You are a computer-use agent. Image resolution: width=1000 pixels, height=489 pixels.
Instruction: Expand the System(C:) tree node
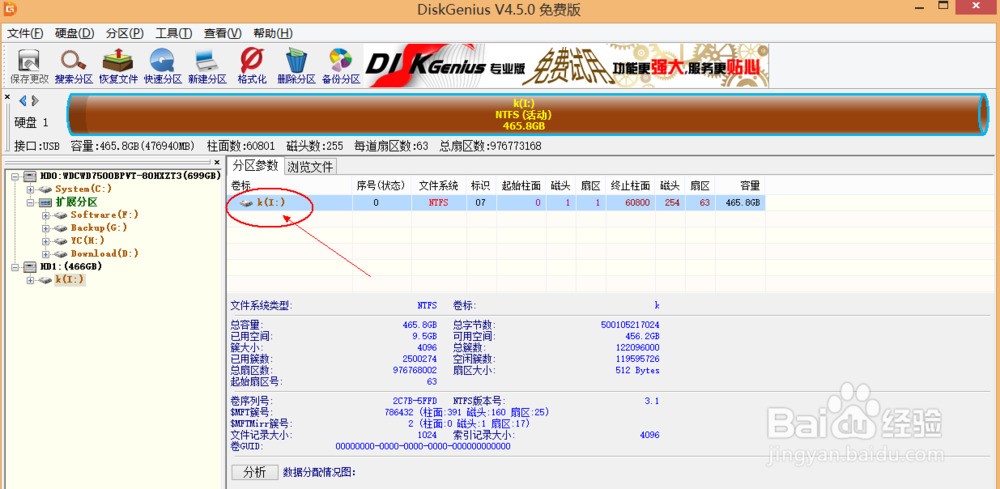pyautogui.click(x=30, y=189)
